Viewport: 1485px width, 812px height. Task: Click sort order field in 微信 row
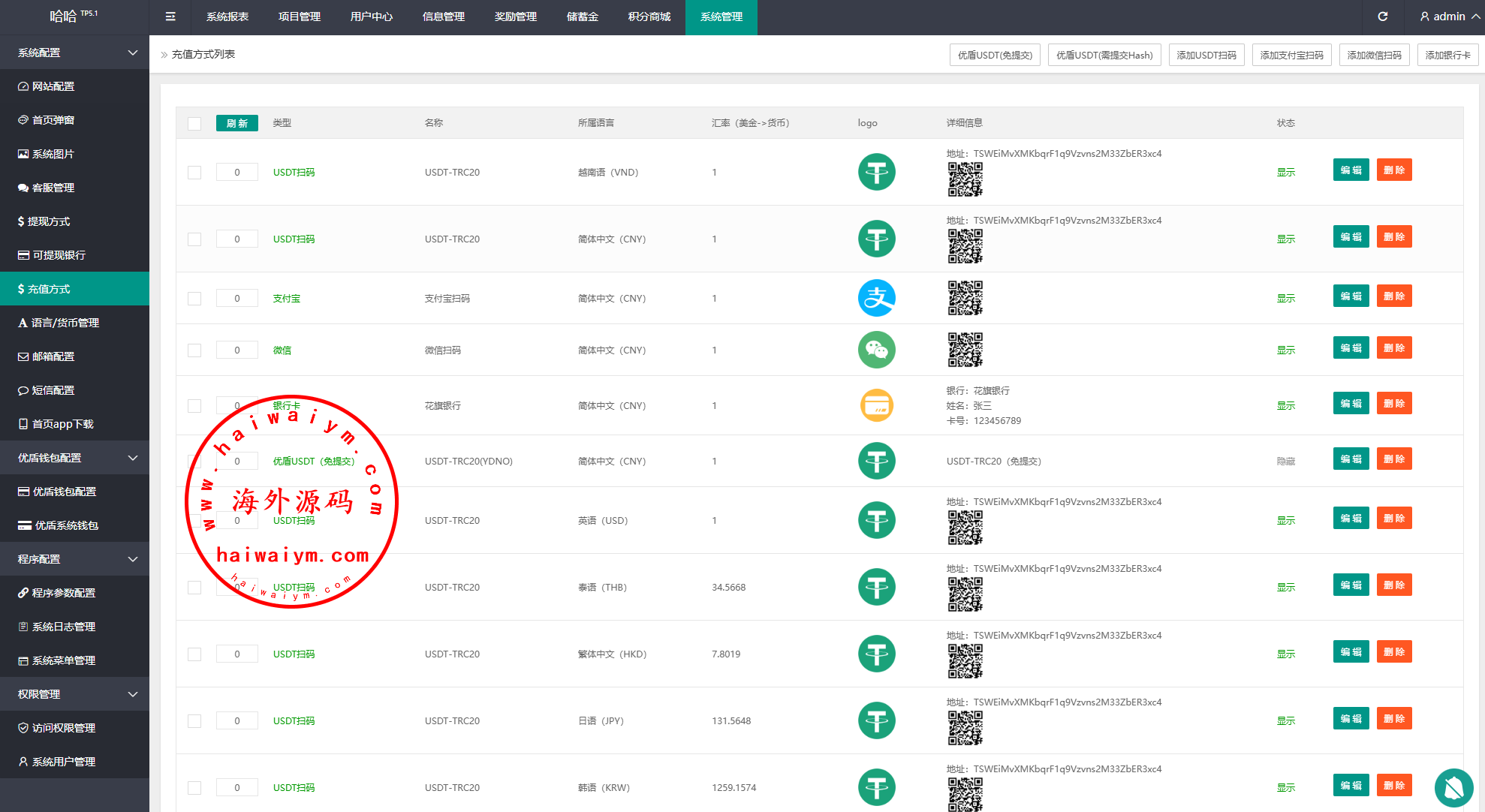(237, 350)
